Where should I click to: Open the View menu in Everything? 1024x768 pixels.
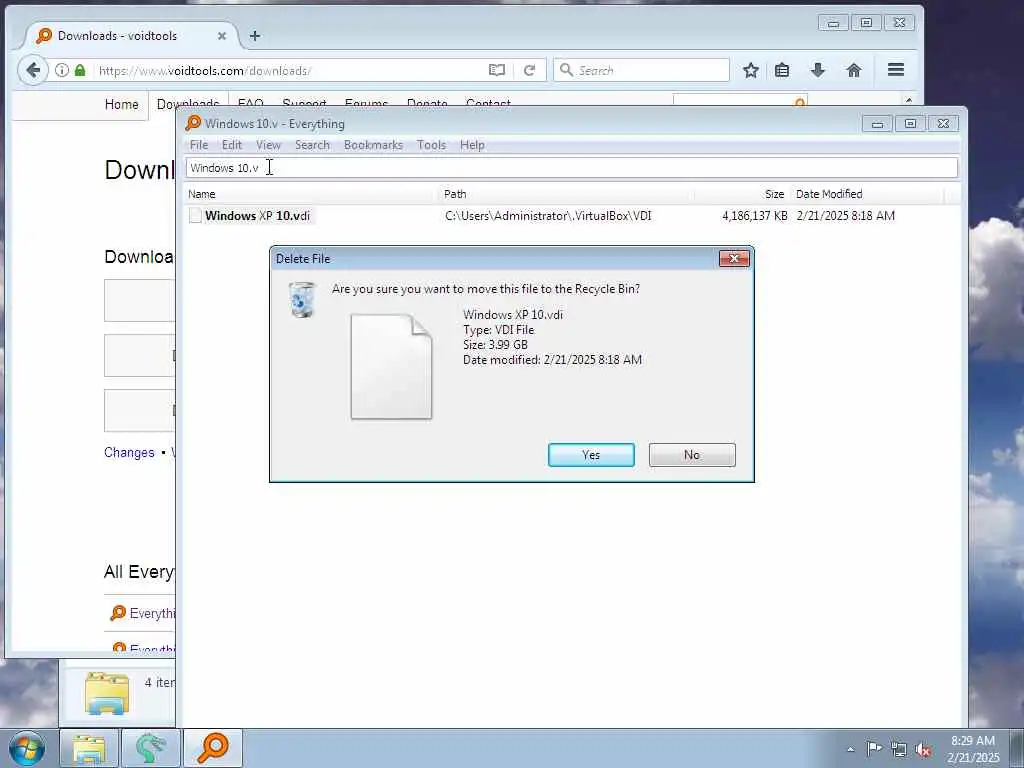pyautogui.click(x=268, y=145)
